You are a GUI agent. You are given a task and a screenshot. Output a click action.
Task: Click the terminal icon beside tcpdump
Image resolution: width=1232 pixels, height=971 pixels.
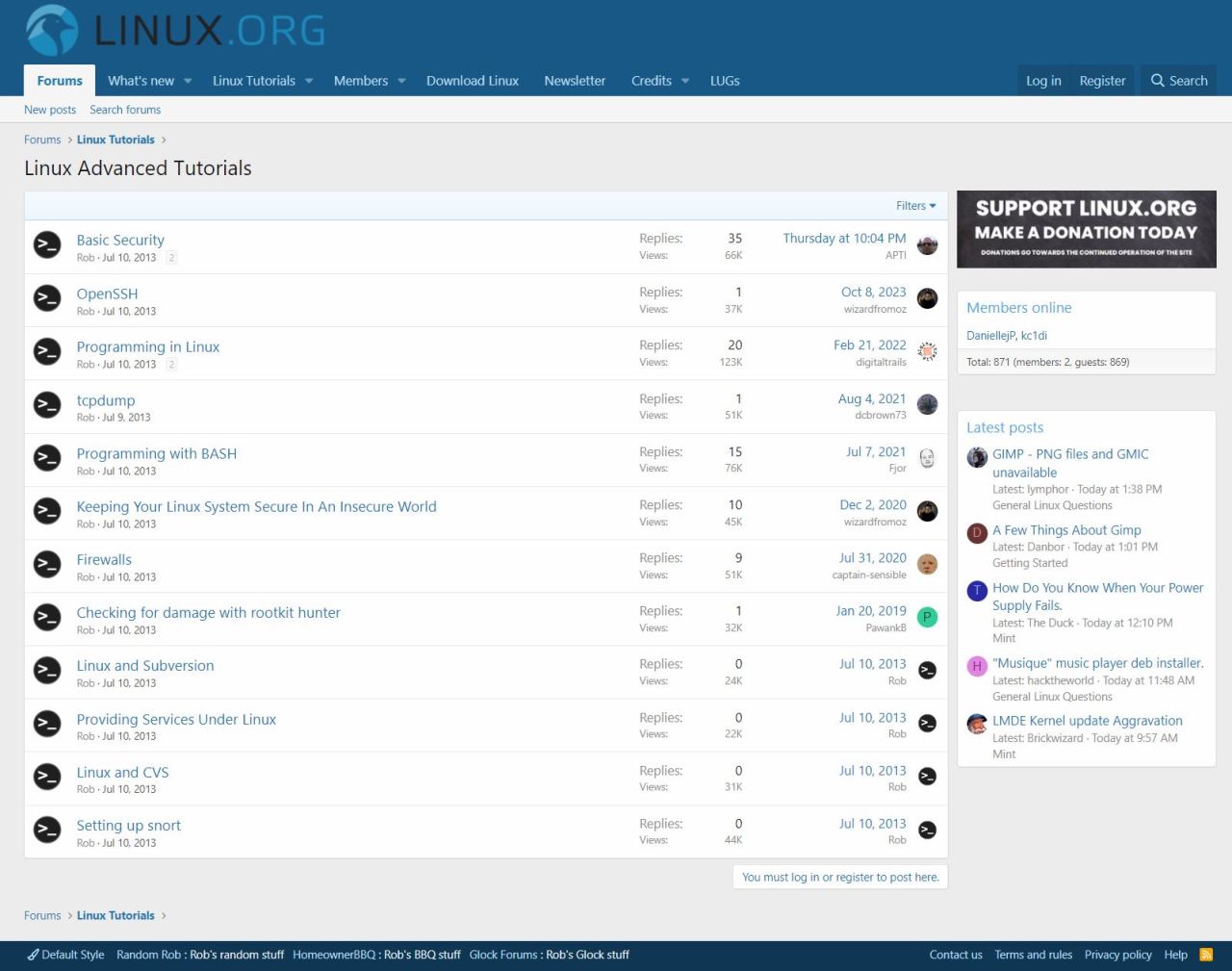pyautogui.click(x=47, y=405)
